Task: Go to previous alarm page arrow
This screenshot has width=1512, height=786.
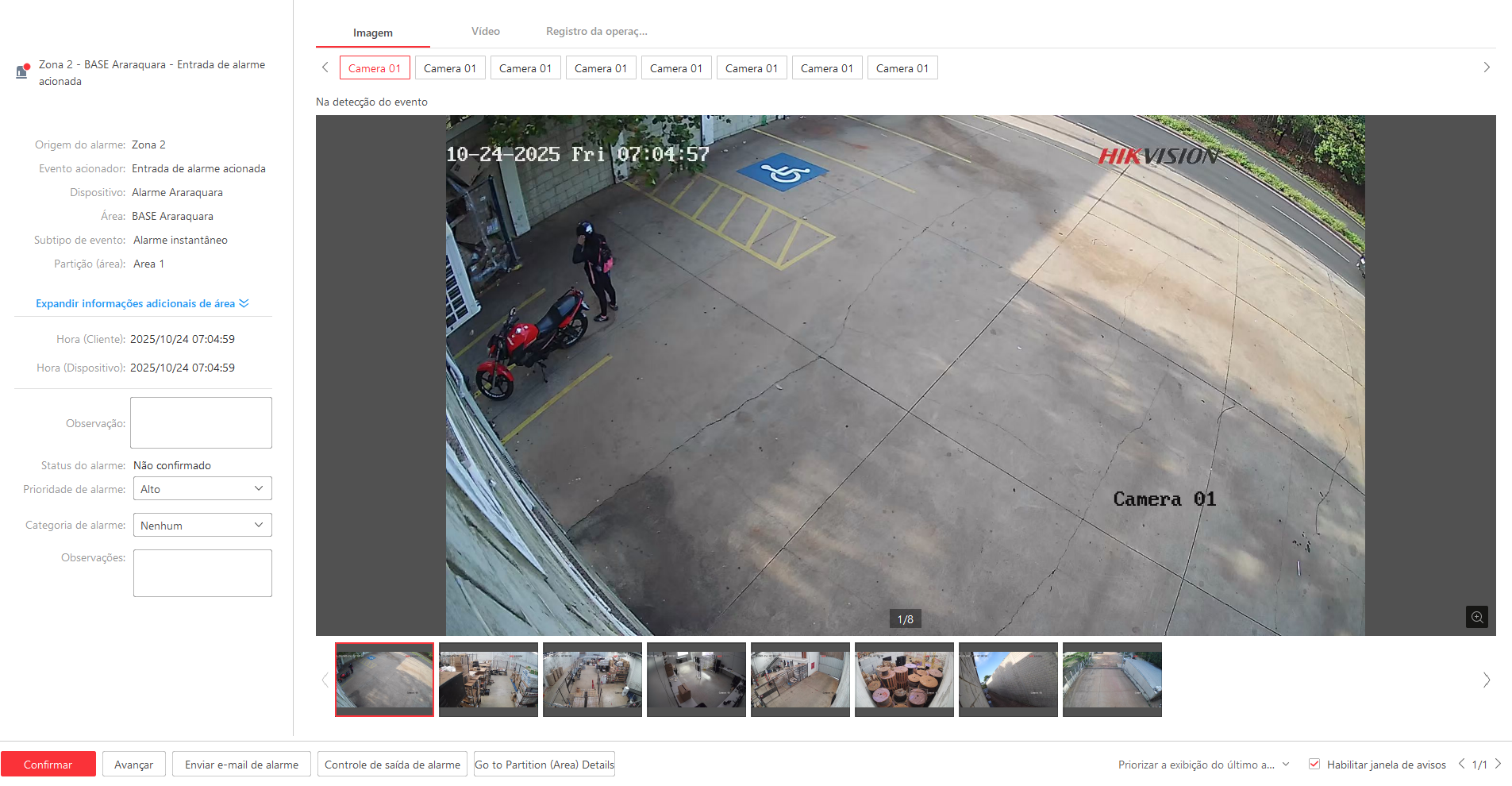Action: [1461, 764]
